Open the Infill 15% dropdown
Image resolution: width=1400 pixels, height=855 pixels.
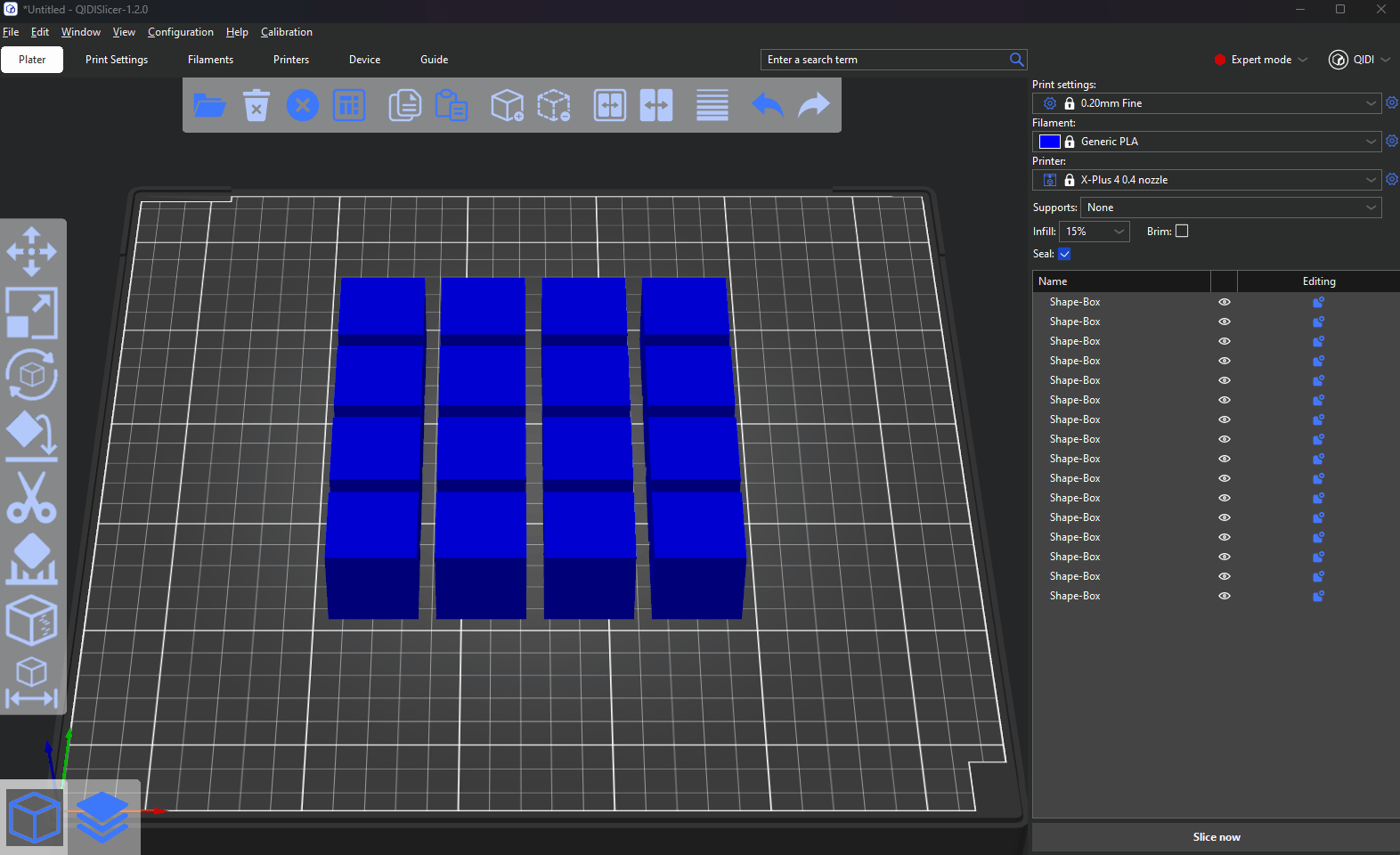[1094, 232]
